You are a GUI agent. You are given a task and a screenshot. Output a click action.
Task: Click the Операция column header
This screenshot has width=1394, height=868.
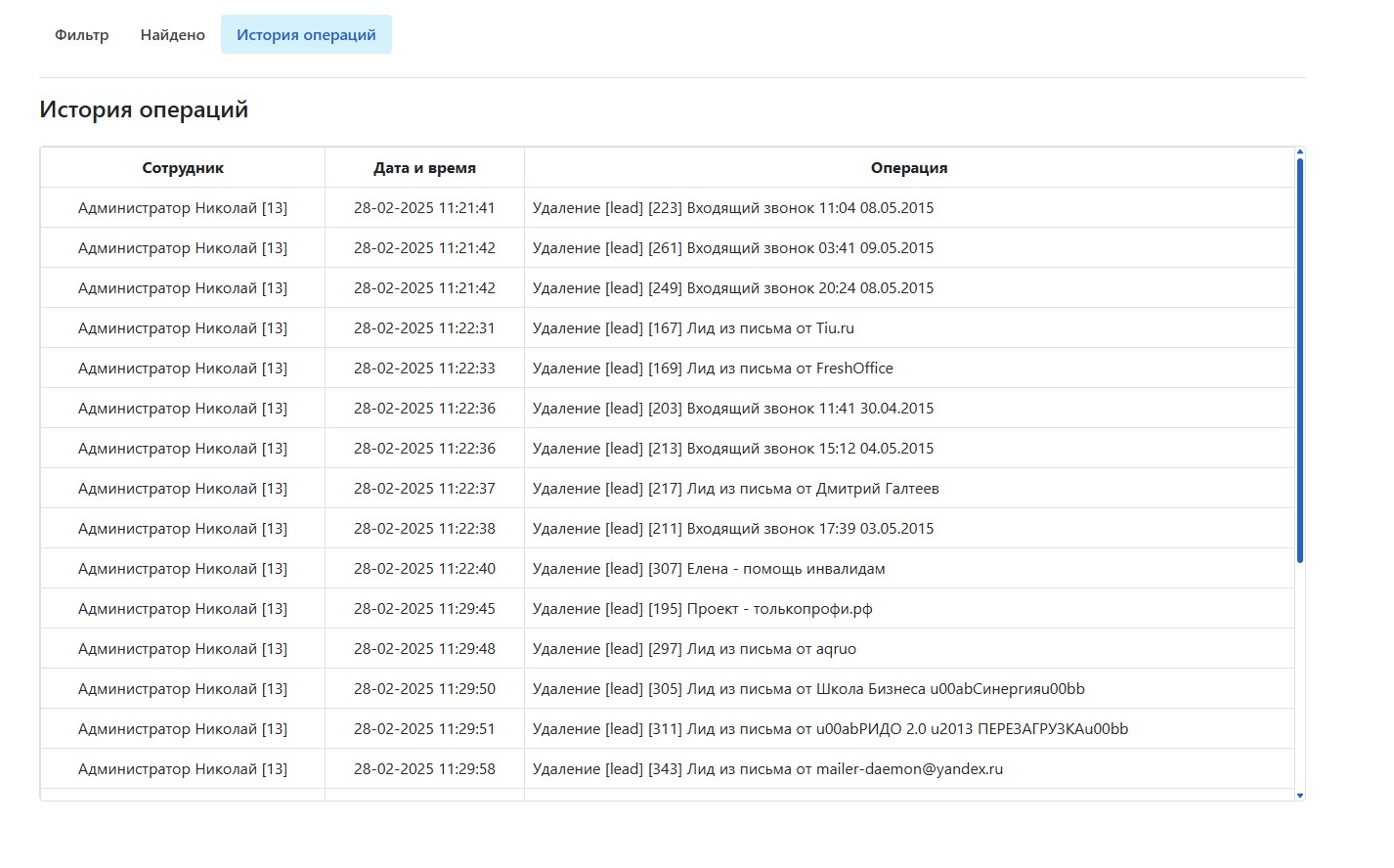(908, 168)
